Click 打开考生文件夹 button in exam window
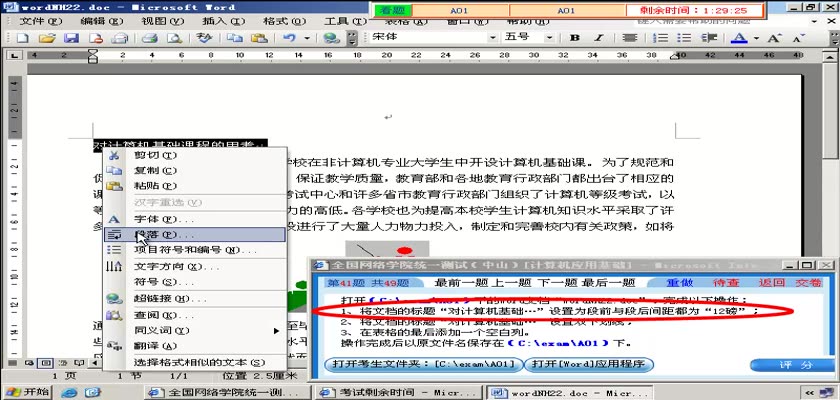The image size is (840, 400). tap(423, 365)
